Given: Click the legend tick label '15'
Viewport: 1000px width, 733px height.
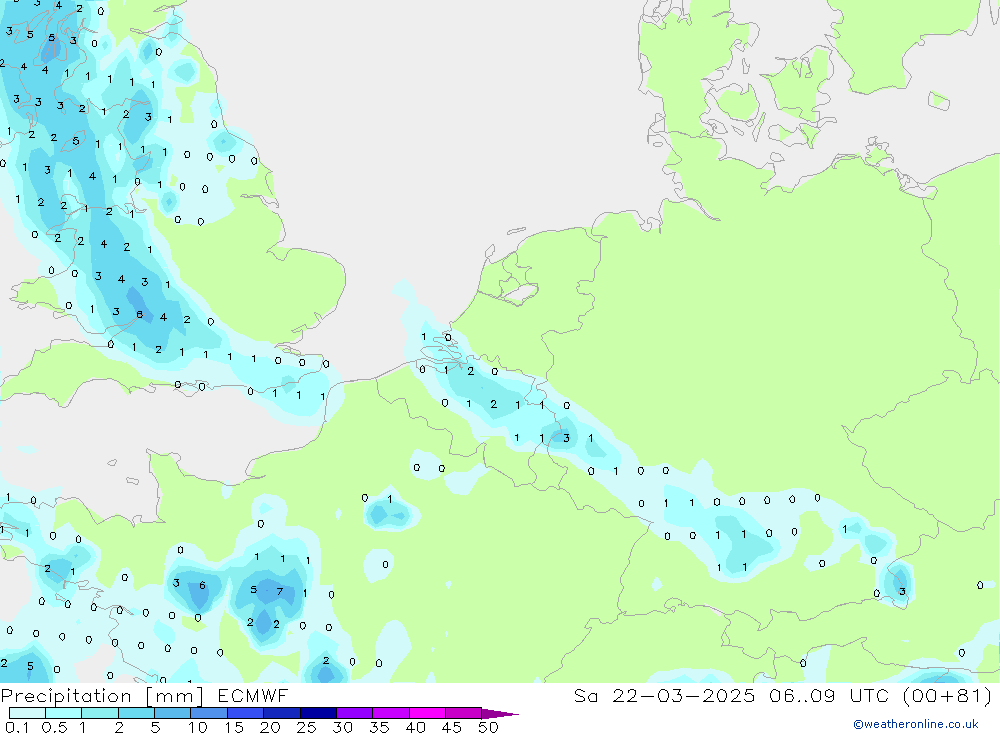Looking at the screenshot, I should click(234, 727).
